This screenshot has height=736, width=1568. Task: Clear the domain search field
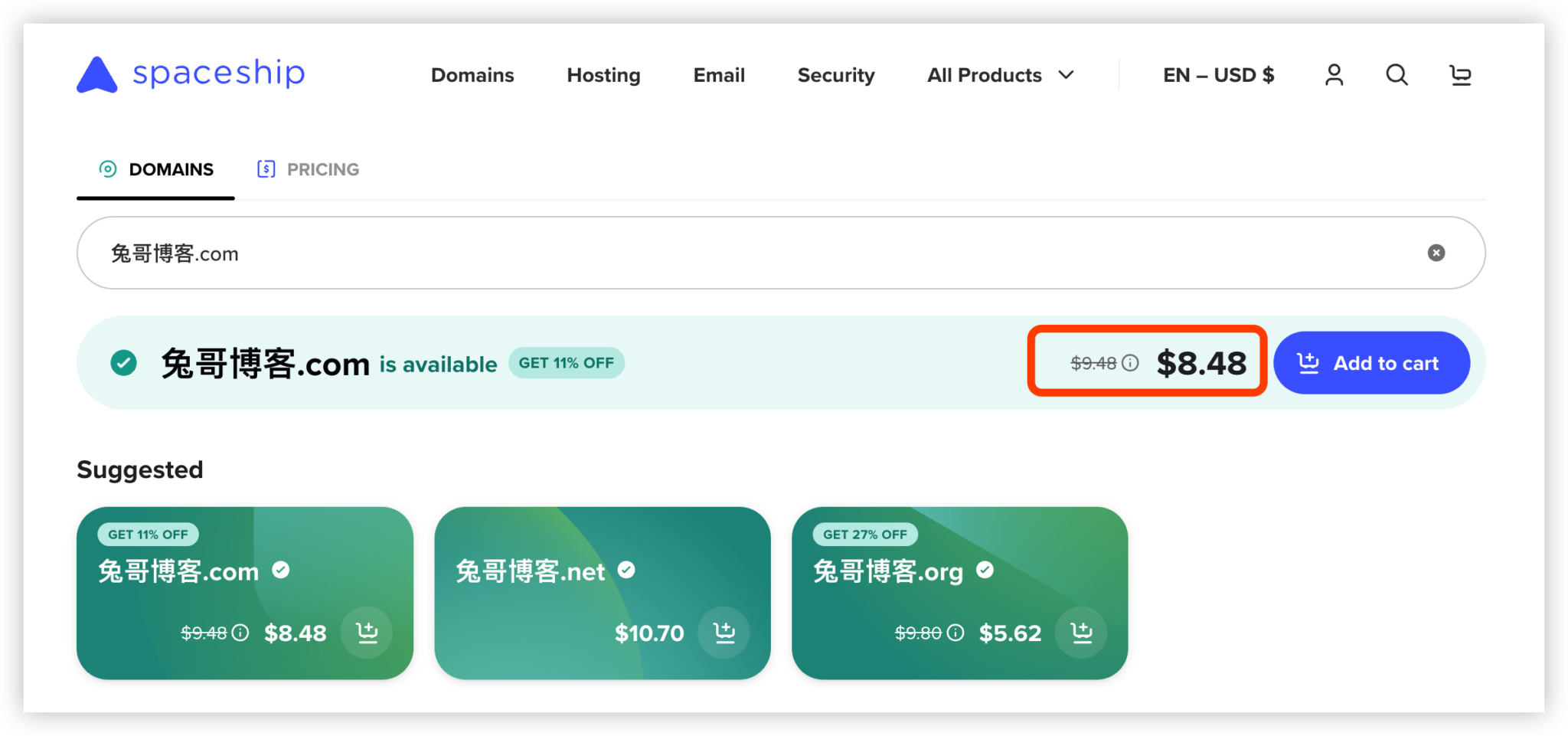[1436, 253]
